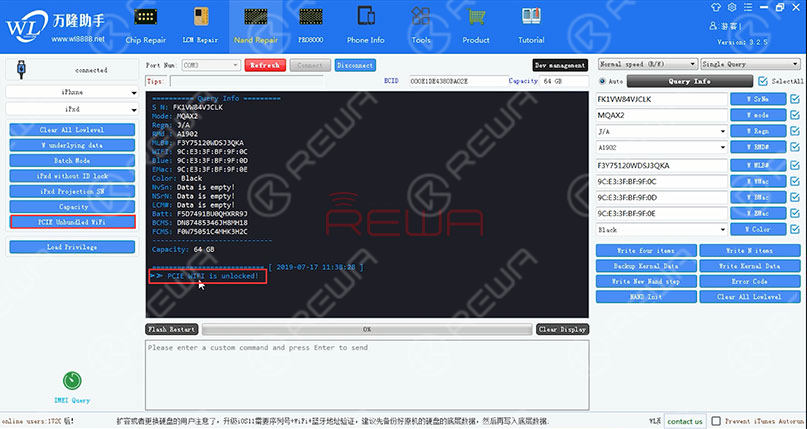The height and width of the screenshot is (429, 807).
Task: Click iPad without ID lock button
Action: point(73,176)
